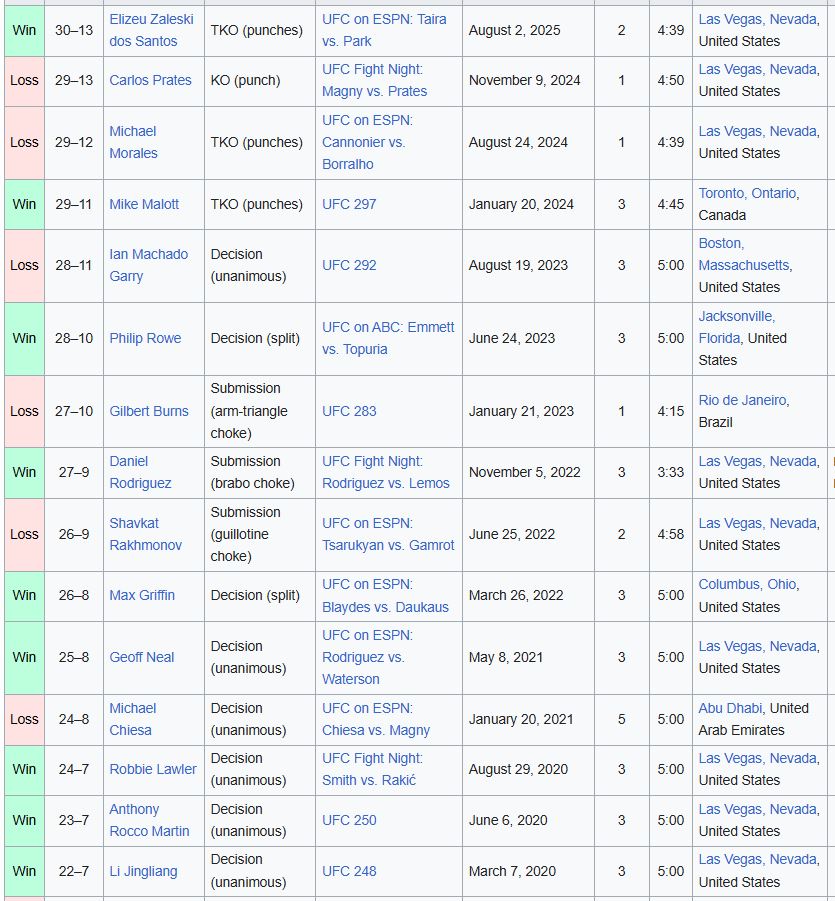Screen dimensions: 835x901
Task: Select KO (punch) method cell
Action: [260, 81]
